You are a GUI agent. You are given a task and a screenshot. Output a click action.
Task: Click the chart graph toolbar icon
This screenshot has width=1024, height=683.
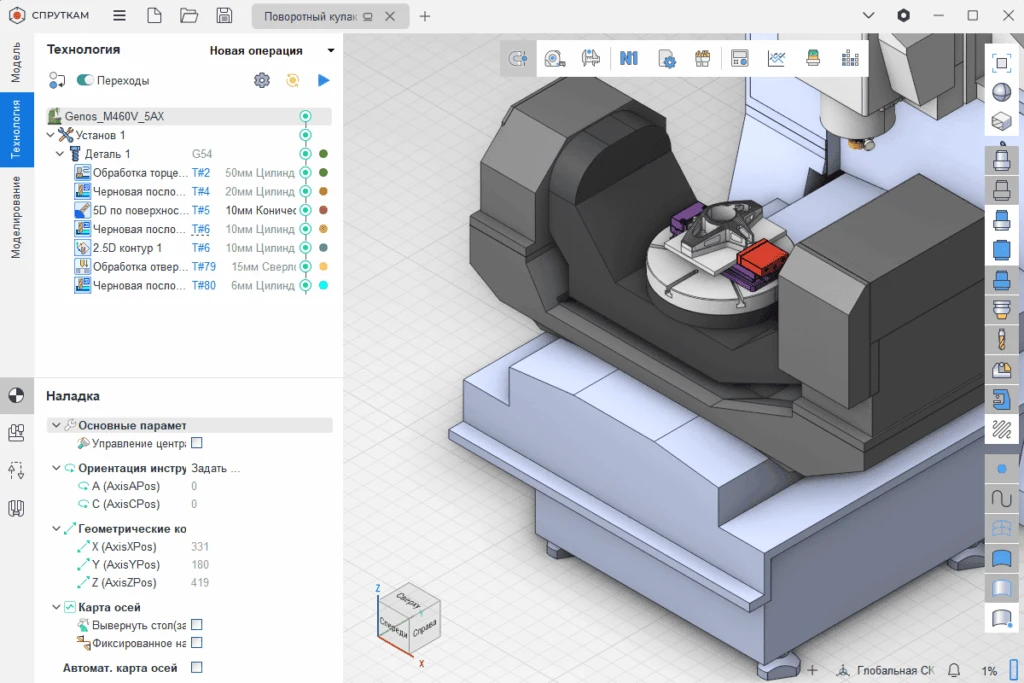click(776, 59)
